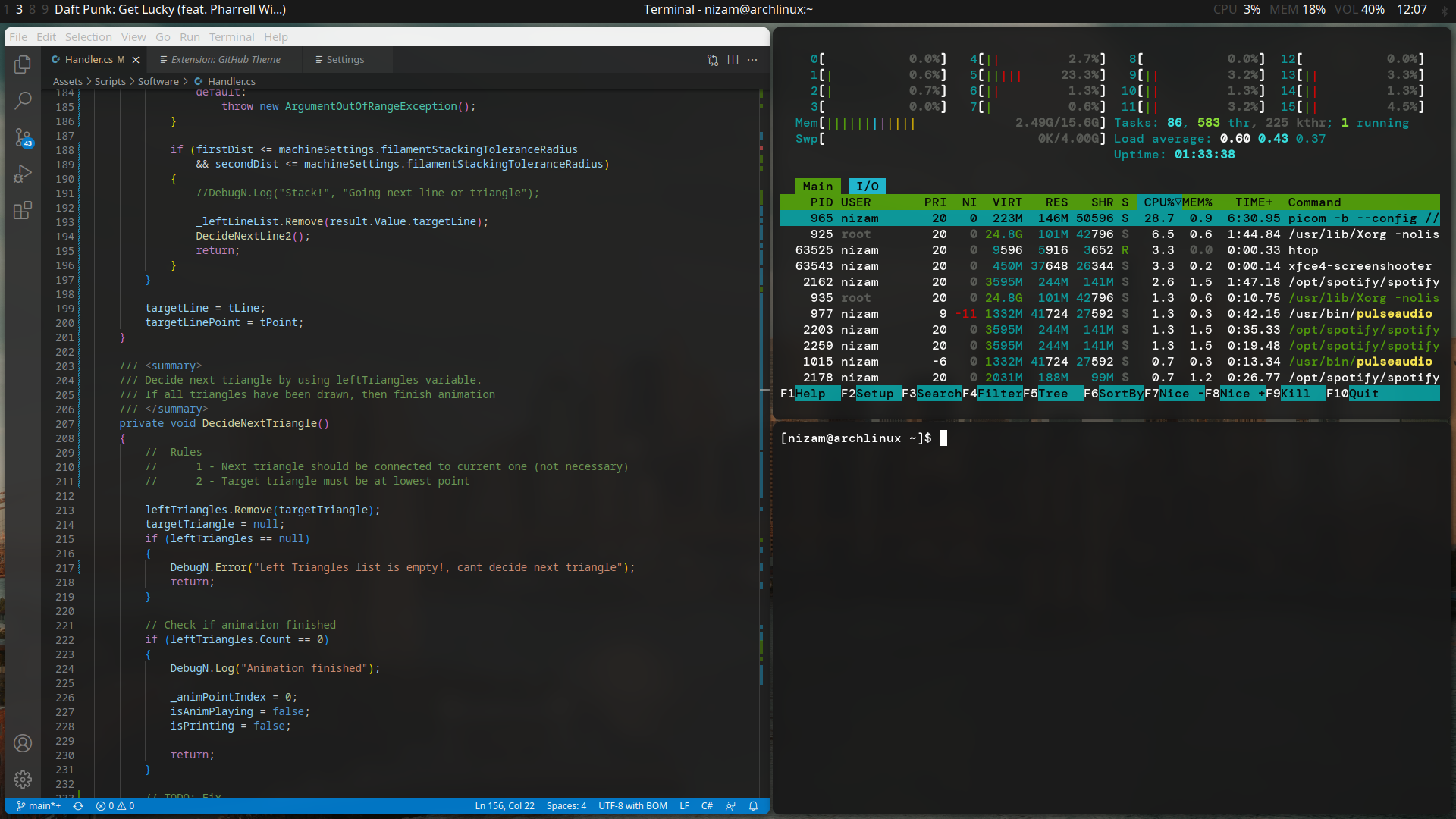
Task: Click line number 207 in editor gutter
Action: [64, 424]
